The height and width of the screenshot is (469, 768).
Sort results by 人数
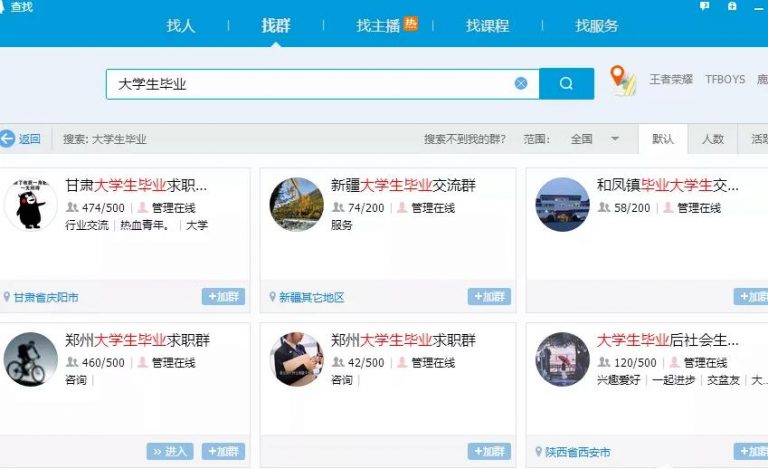click(713, 139)
